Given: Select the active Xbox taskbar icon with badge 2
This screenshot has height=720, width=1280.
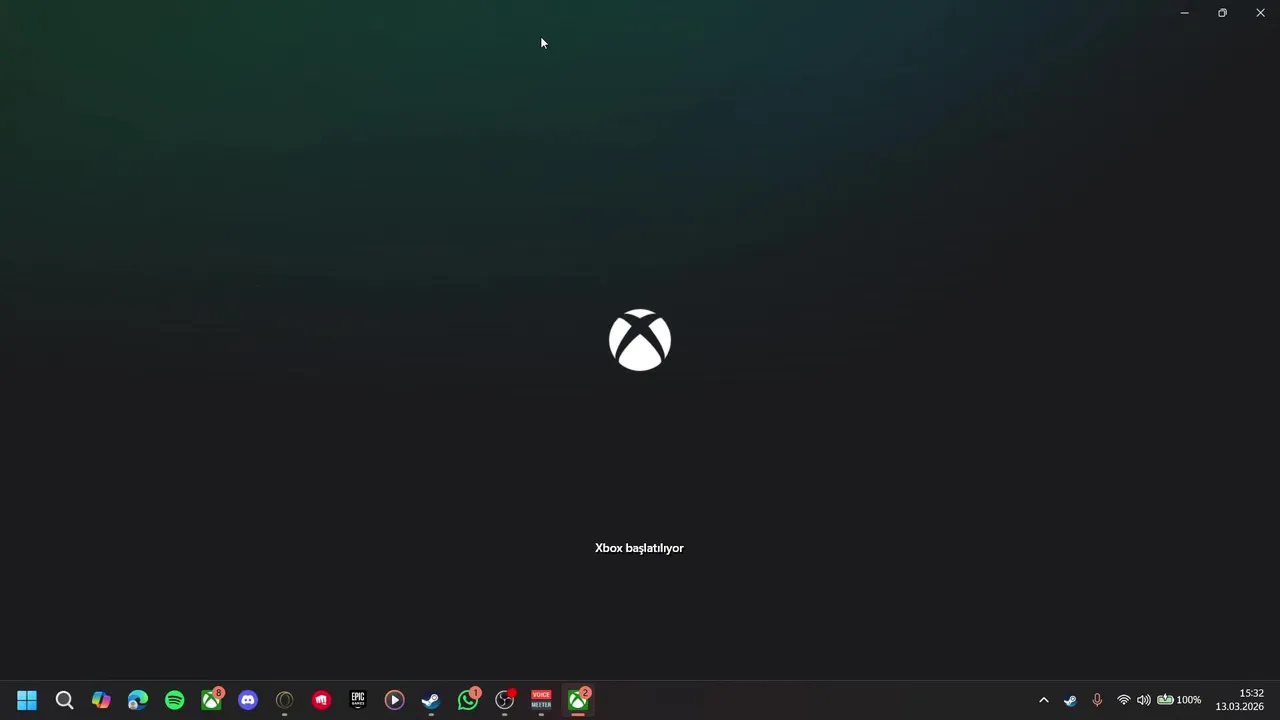Looking at the screenshot, I should coord(578,700).
